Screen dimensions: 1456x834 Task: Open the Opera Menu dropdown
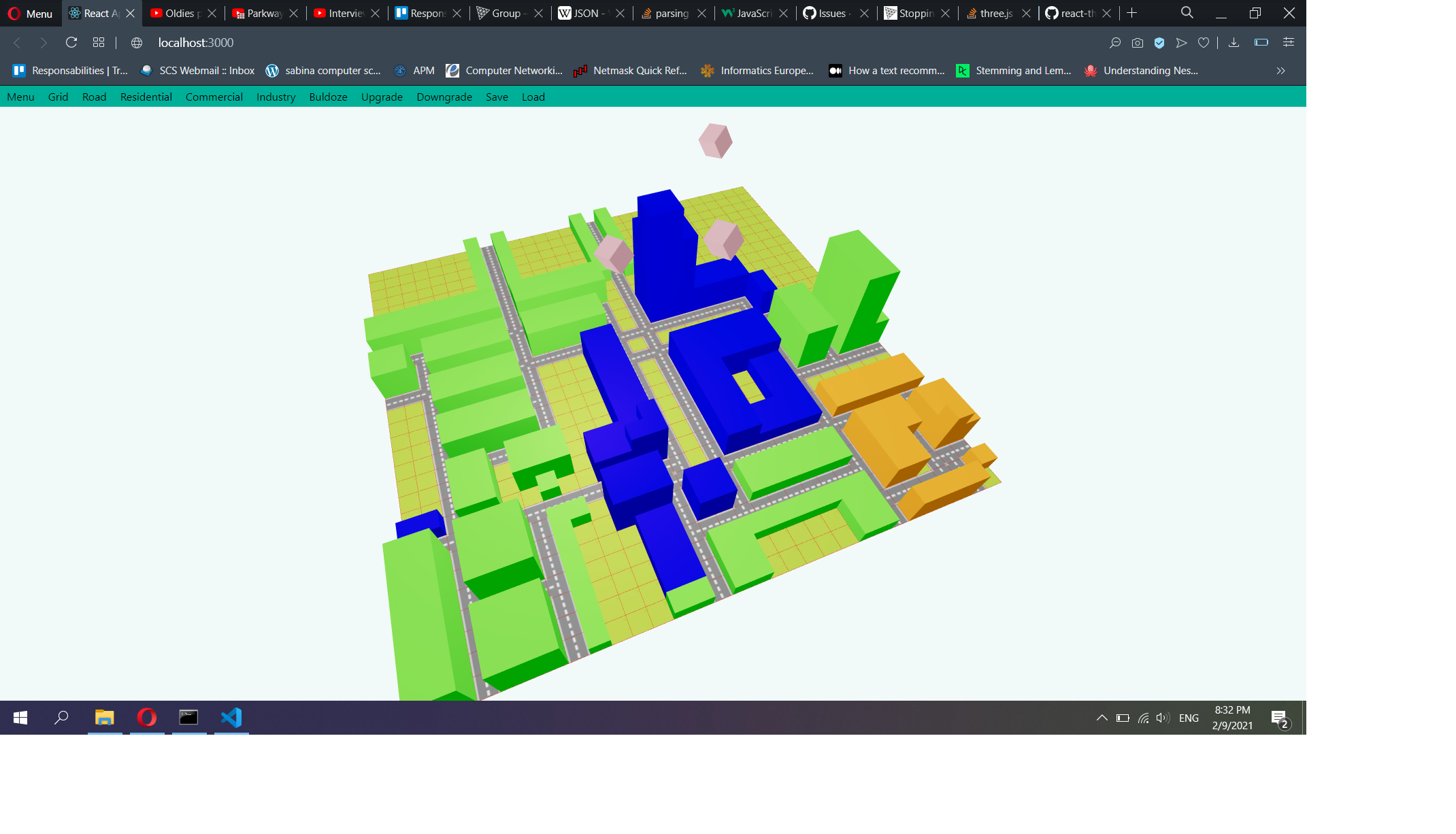click(x=30, y=13)
